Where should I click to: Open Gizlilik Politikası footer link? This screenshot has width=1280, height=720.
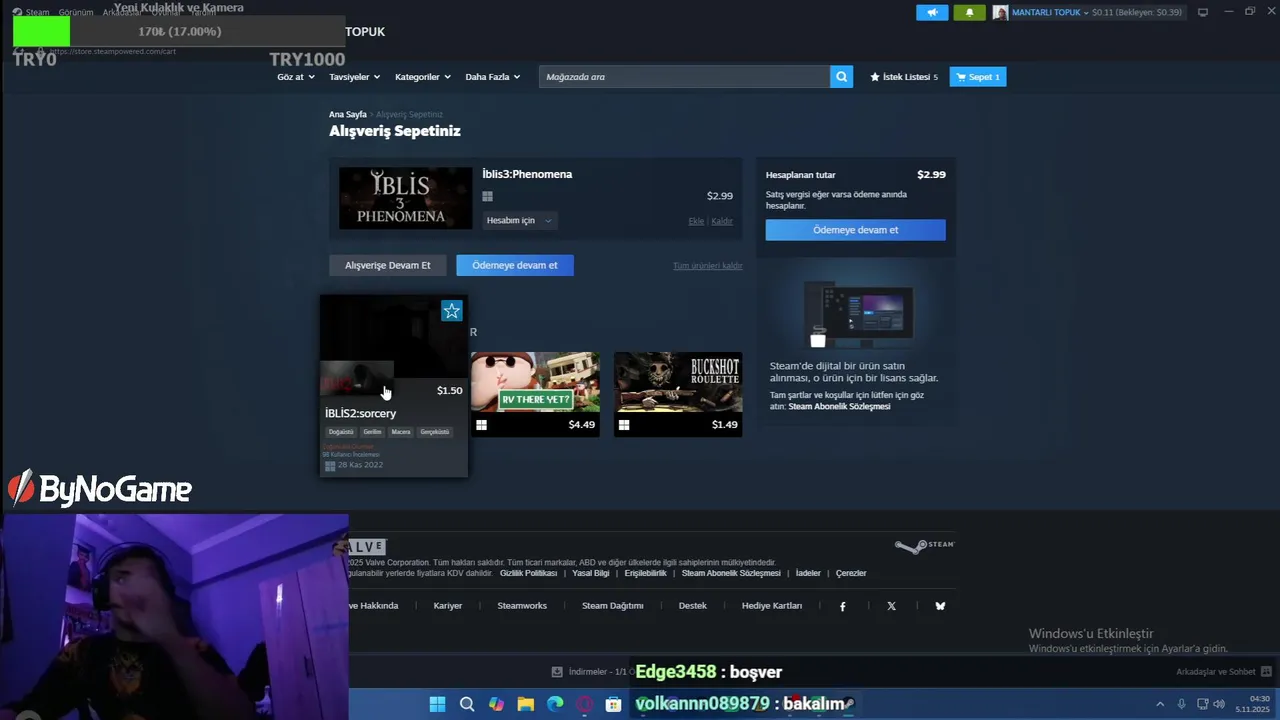pyautogui.click(x=528, y=573)
